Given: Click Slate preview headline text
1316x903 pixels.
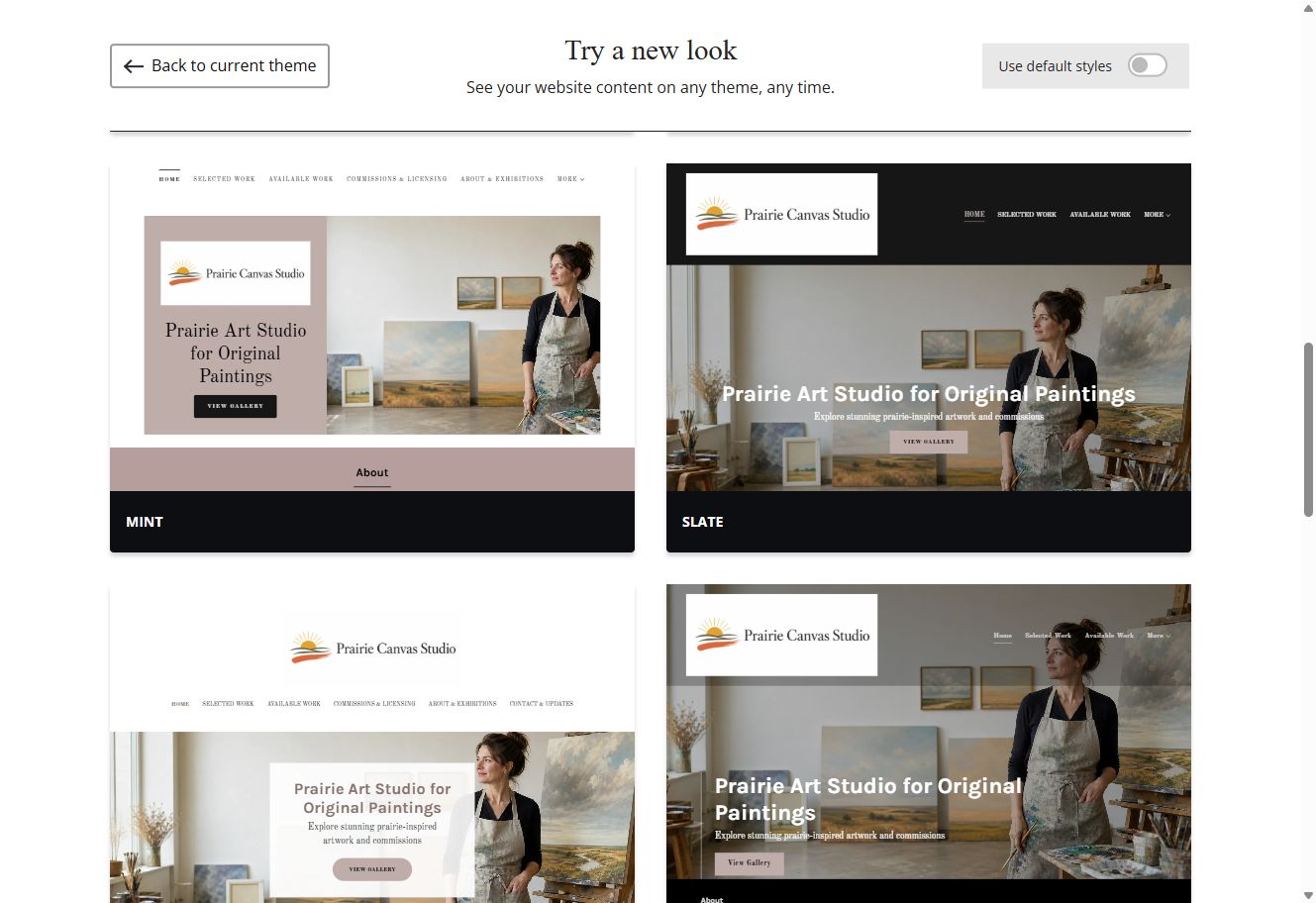Looking at the screenshot, I should tap(929, 394).
